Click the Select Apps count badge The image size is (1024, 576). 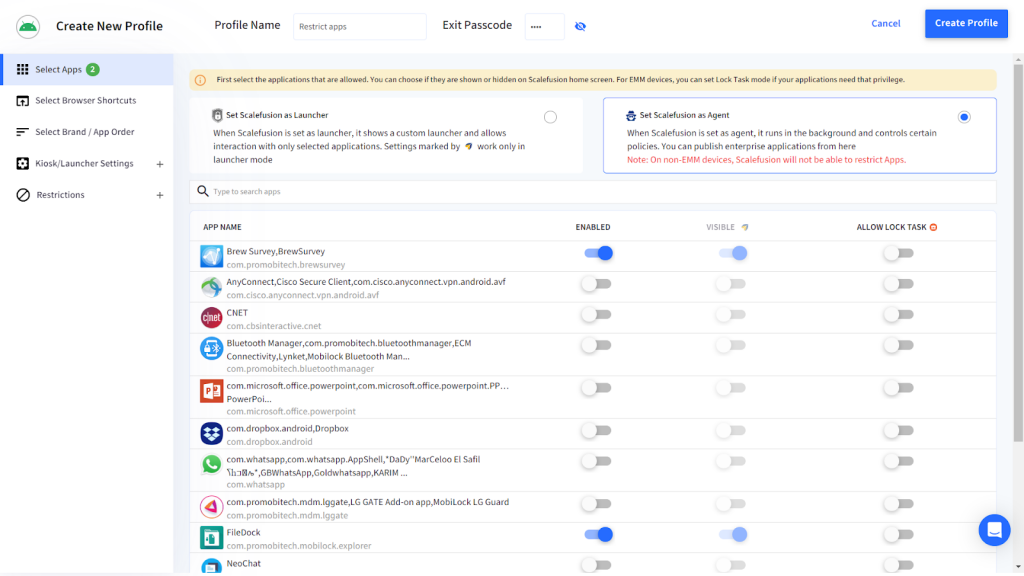(93, 69)
